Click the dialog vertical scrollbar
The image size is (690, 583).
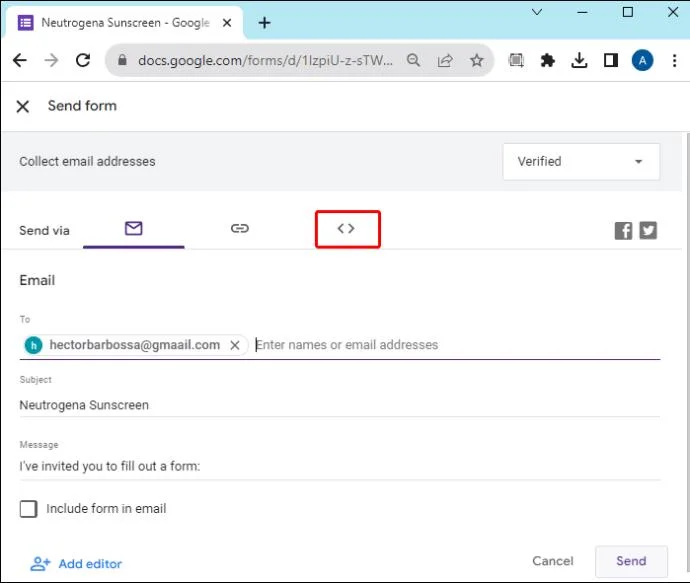click(687, 352)
